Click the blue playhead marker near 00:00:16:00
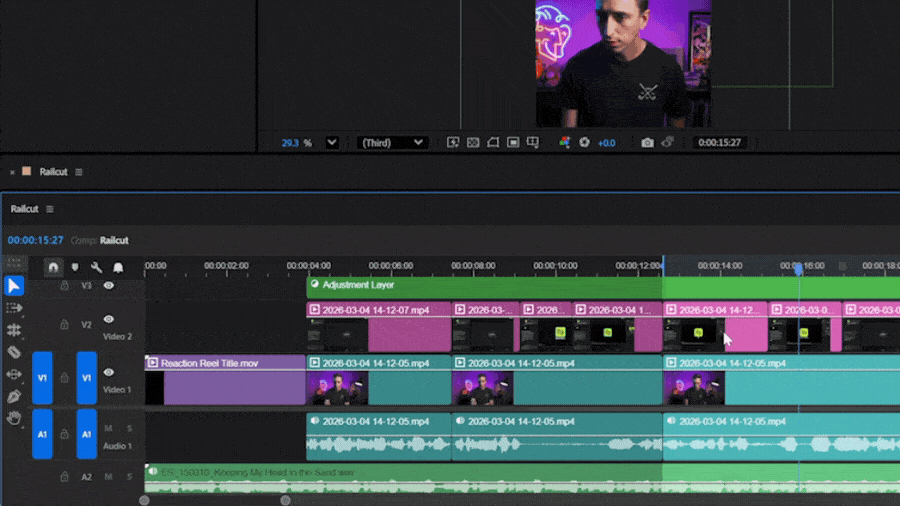 tap(798, 268)
